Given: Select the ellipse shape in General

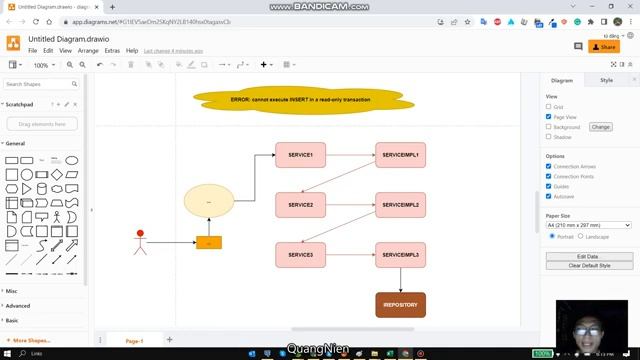Looking at the screenshot, I should tap(72, 160).
